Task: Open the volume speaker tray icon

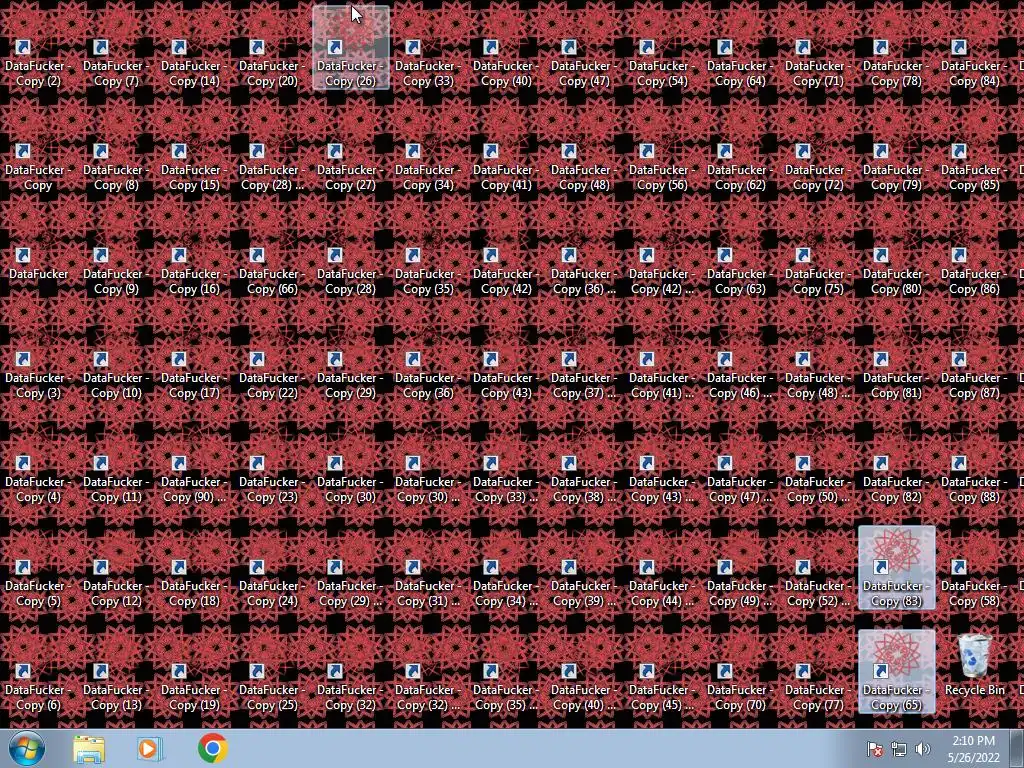Action: [x=922, y=749]
